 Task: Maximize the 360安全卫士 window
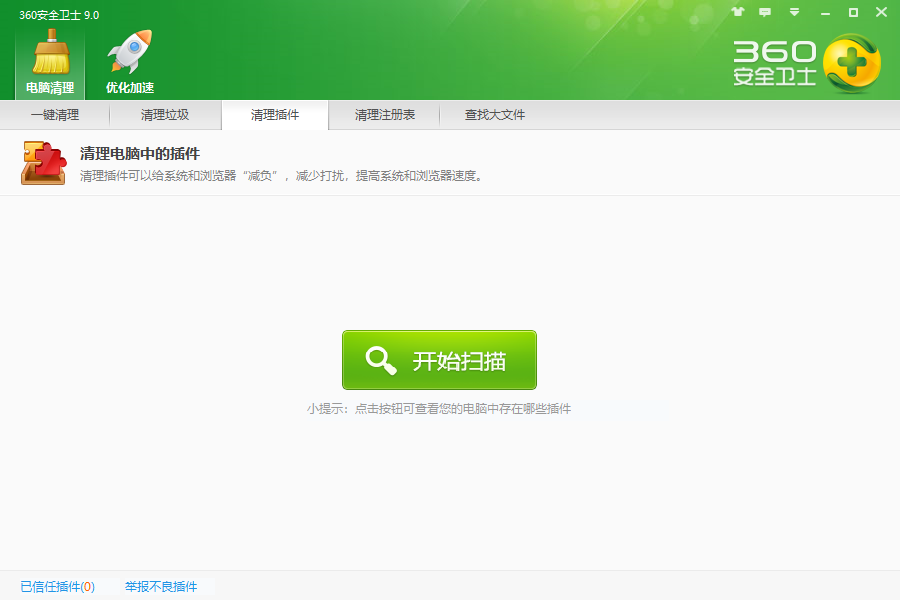854,12
